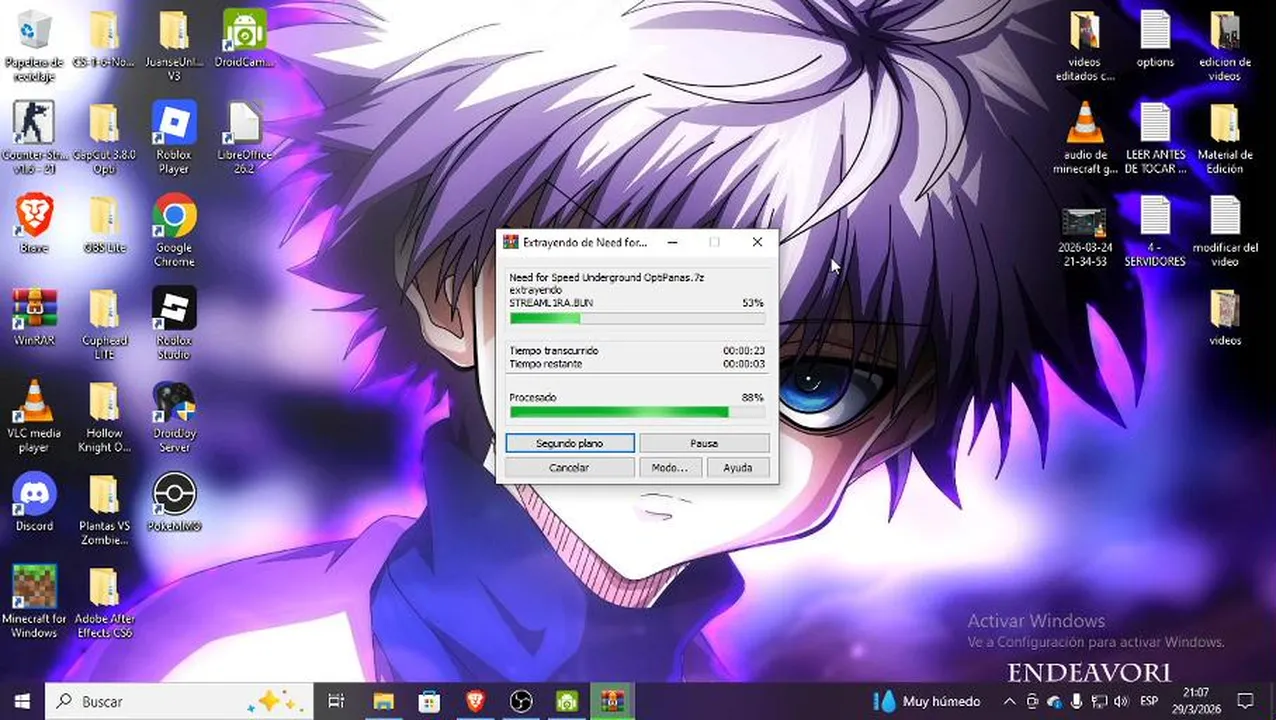This screenshot has height=720, width=1276.
Task: Open the volume control tray icon
Action: [x=1120, y=701]
